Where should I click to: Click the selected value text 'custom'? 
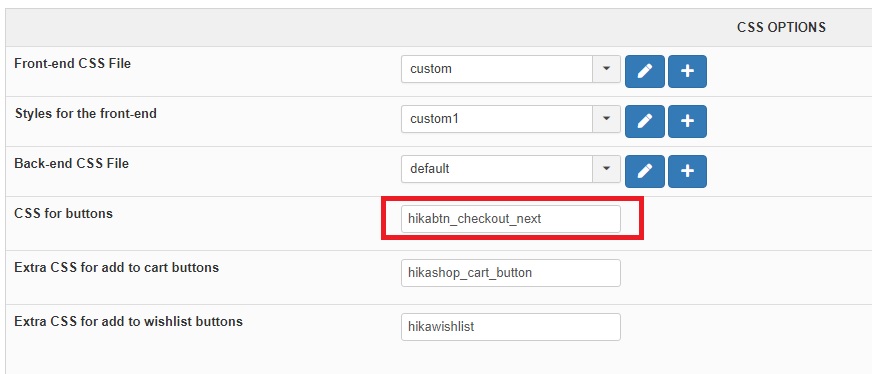click(431, 69)
